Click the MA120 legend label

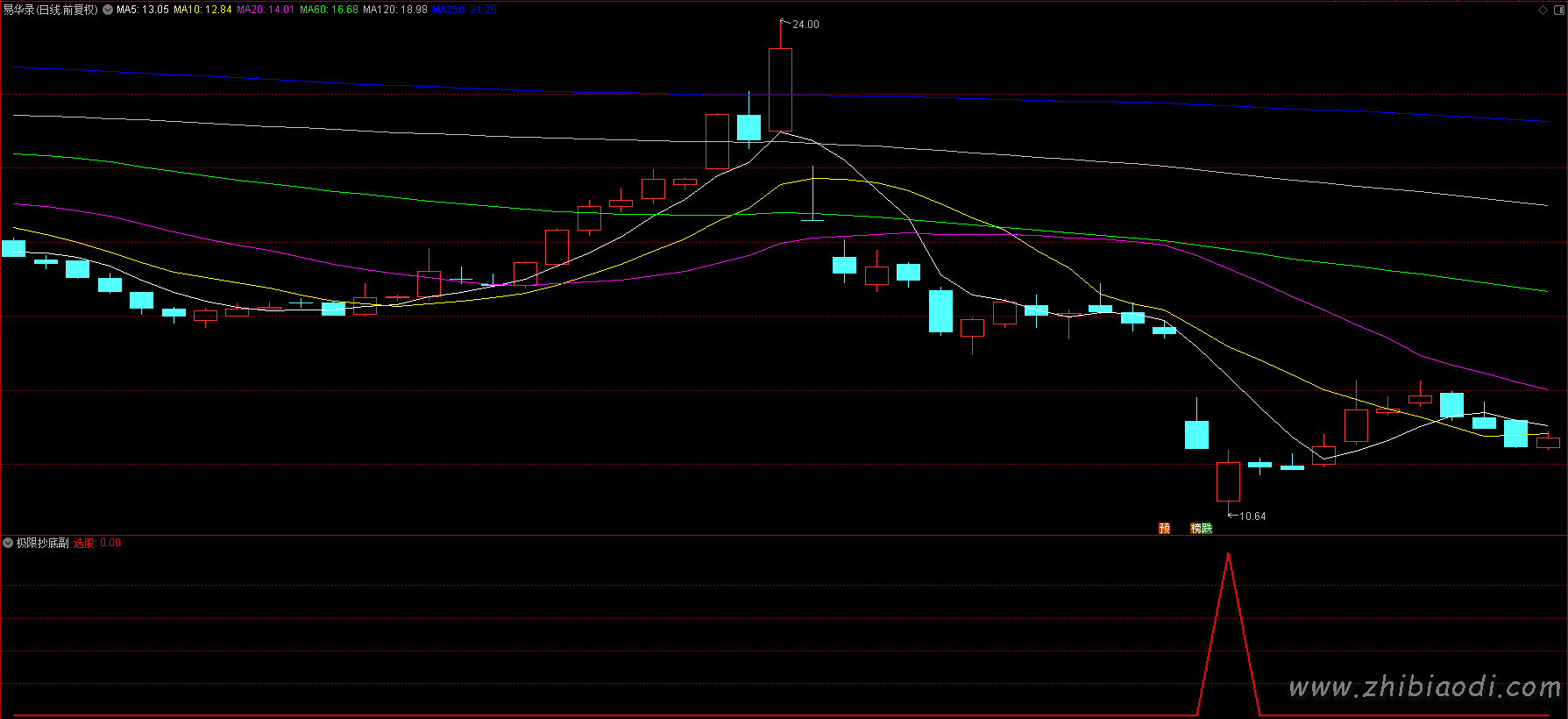click(394, 10)
